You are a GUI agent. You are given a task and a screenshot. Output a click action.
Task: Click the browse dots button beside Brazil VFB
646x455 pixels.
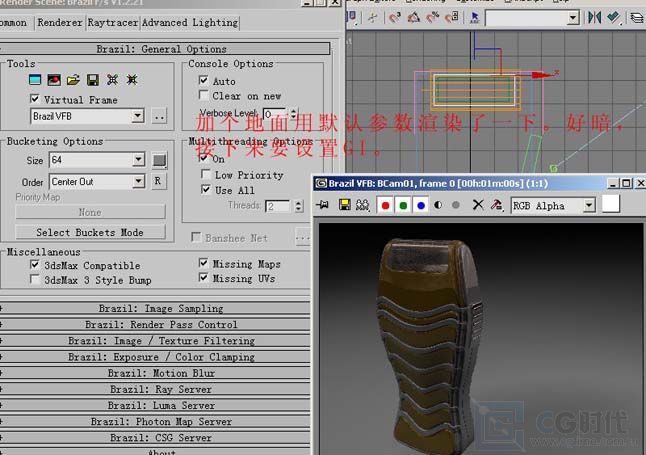pos(159,116)
